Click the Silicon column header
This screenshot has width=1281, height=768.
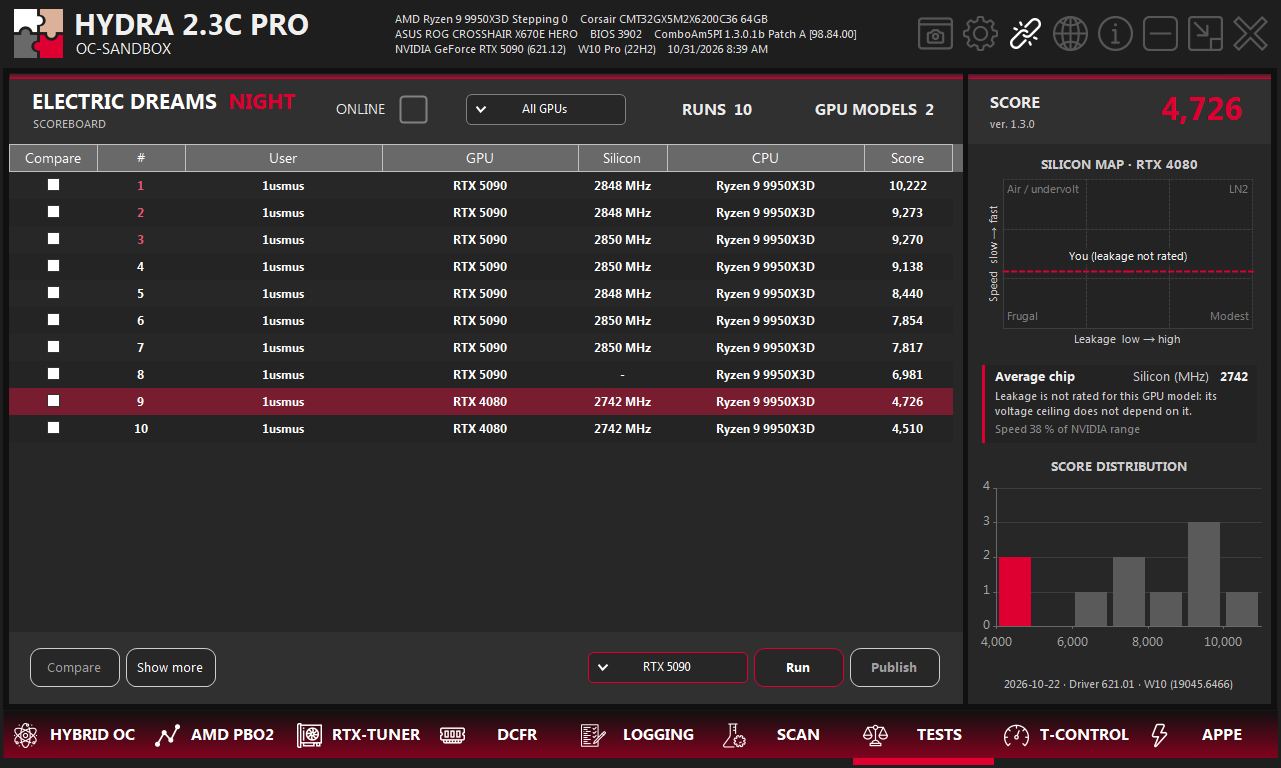point(622,158)
